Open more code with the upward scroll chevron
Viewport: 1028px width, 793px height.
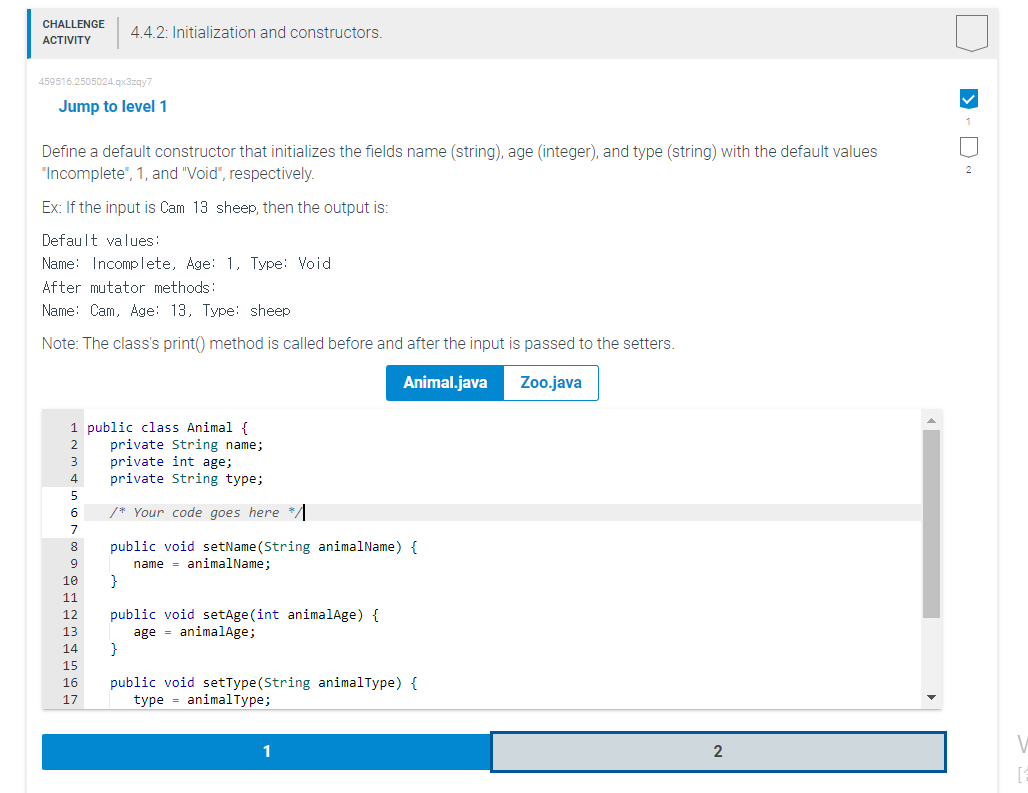coord(931,420)
